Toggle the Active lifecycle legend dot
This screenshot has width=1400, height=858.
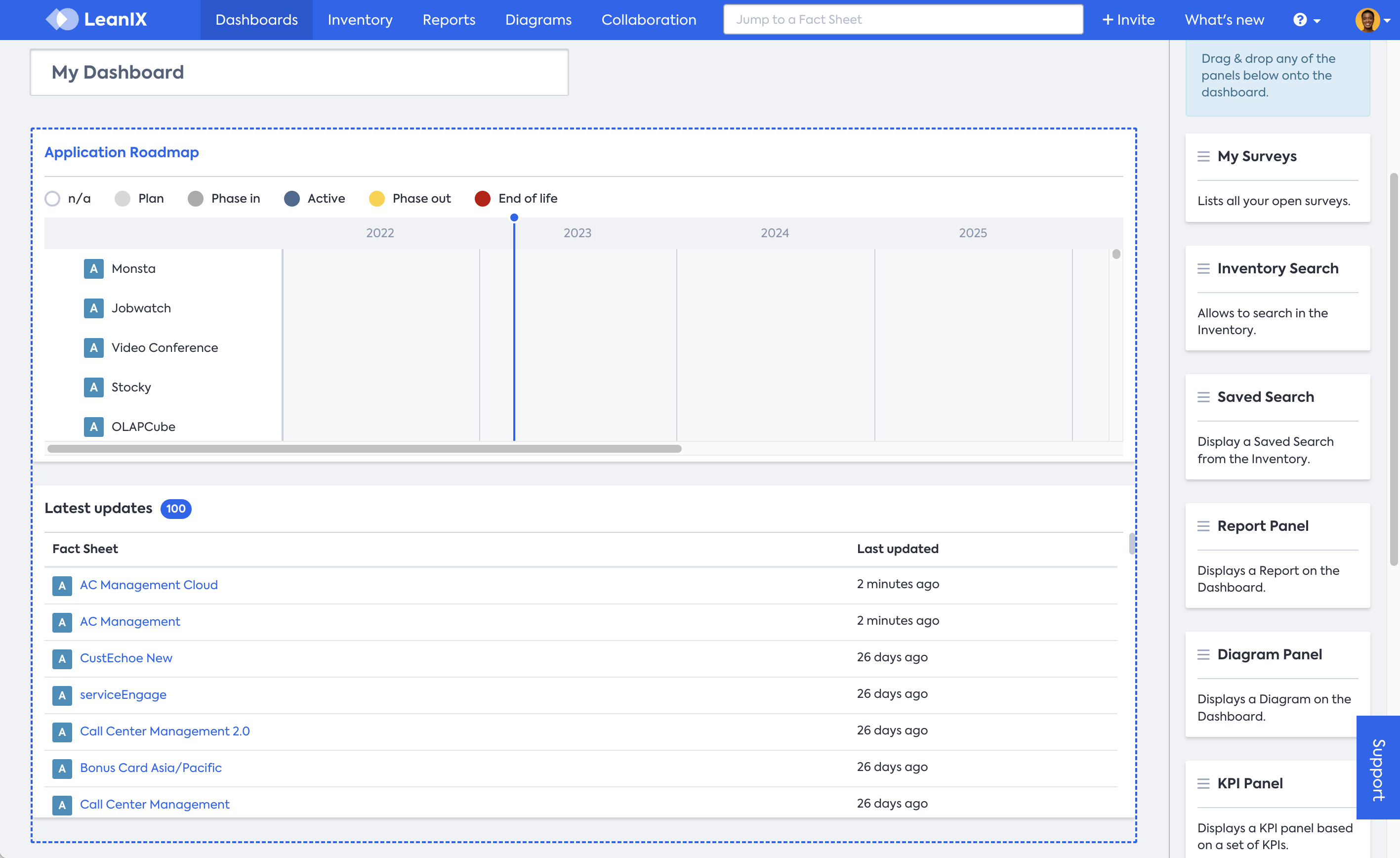click(292, 199)
